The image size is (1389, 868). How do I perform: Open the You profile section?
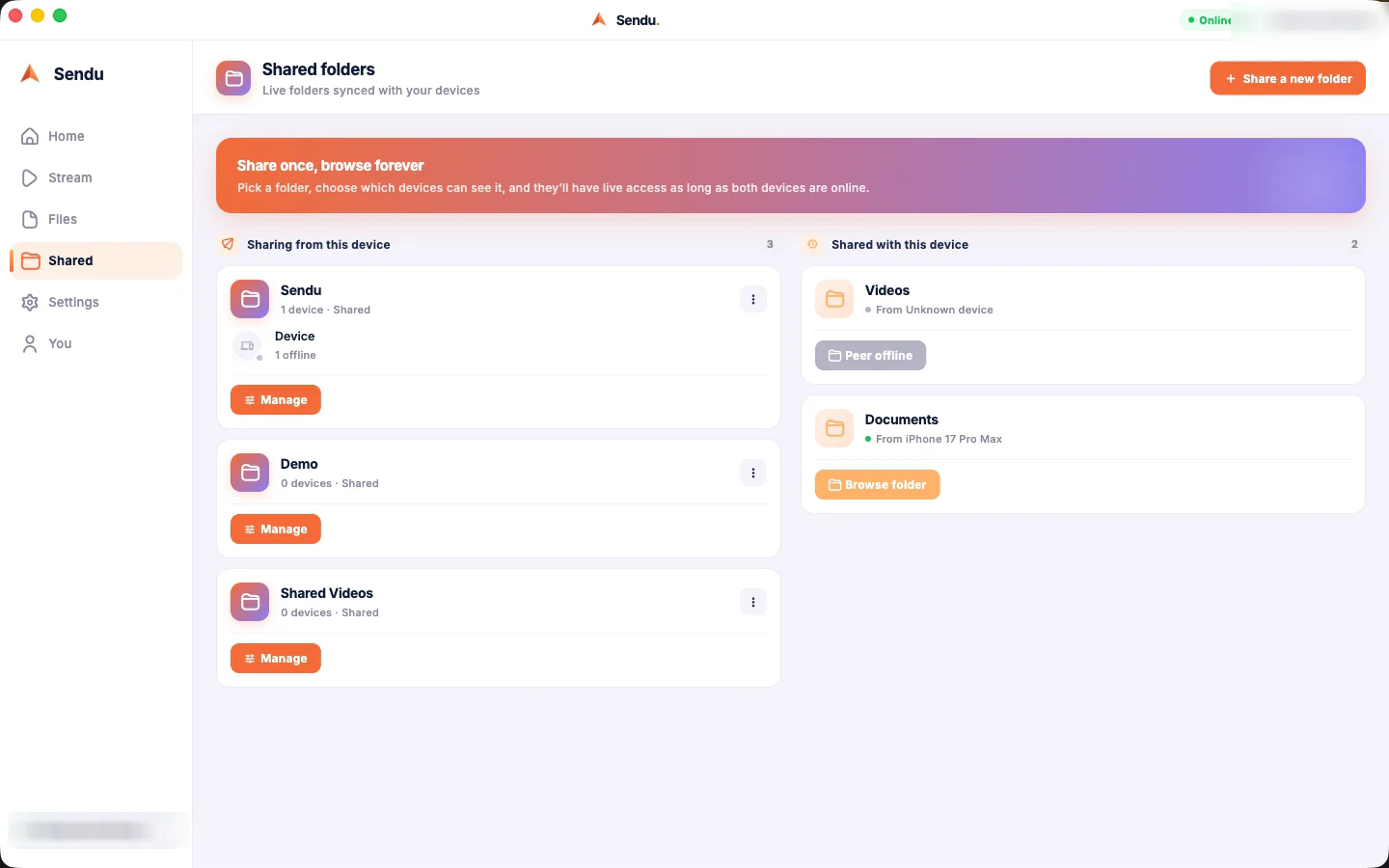click(x=95, y=343)
